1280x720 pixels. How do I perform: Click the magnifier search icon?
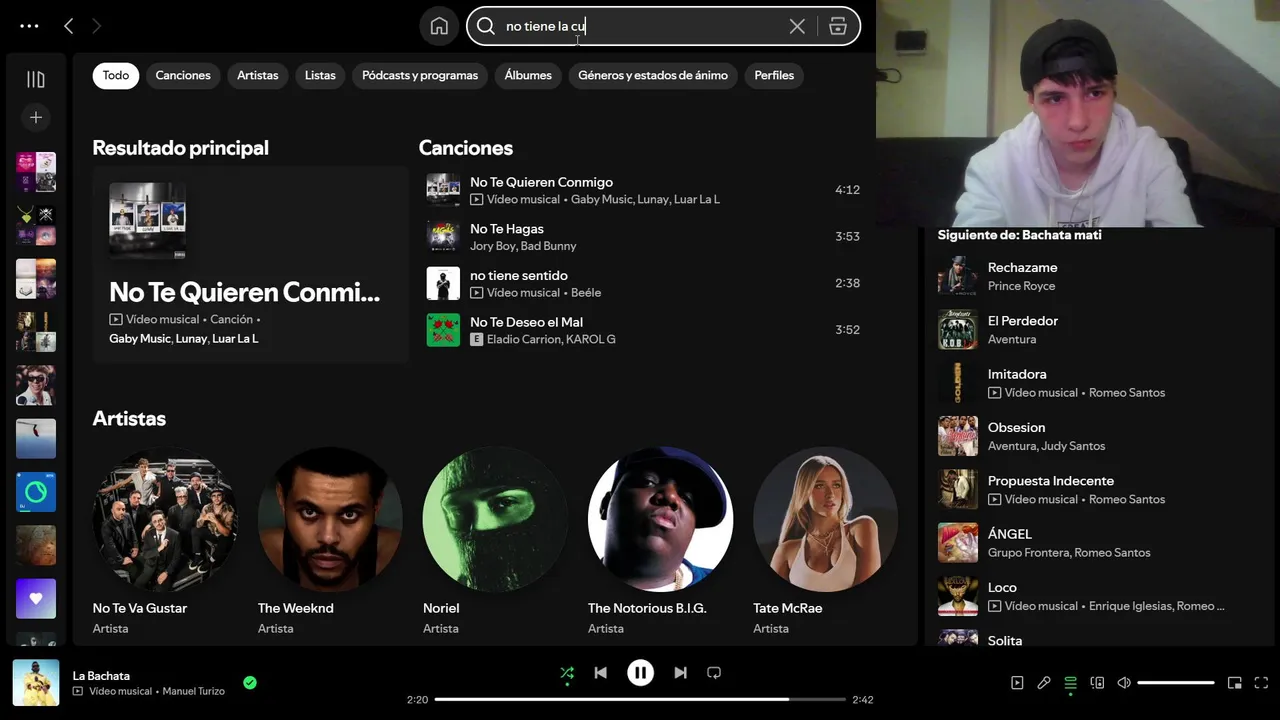(486, 26)
